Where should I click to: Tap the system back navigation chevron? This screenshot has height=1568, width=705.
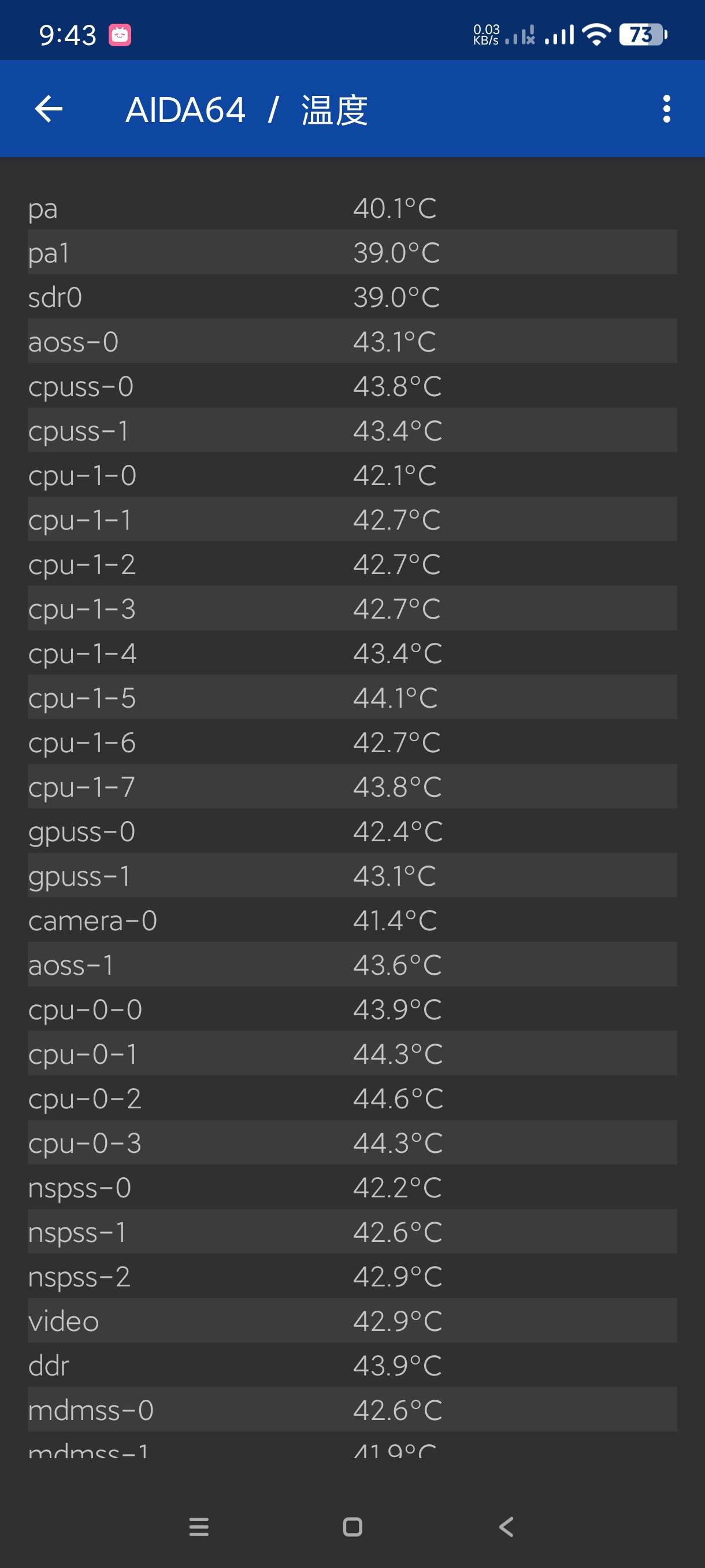pos(506,1526)
